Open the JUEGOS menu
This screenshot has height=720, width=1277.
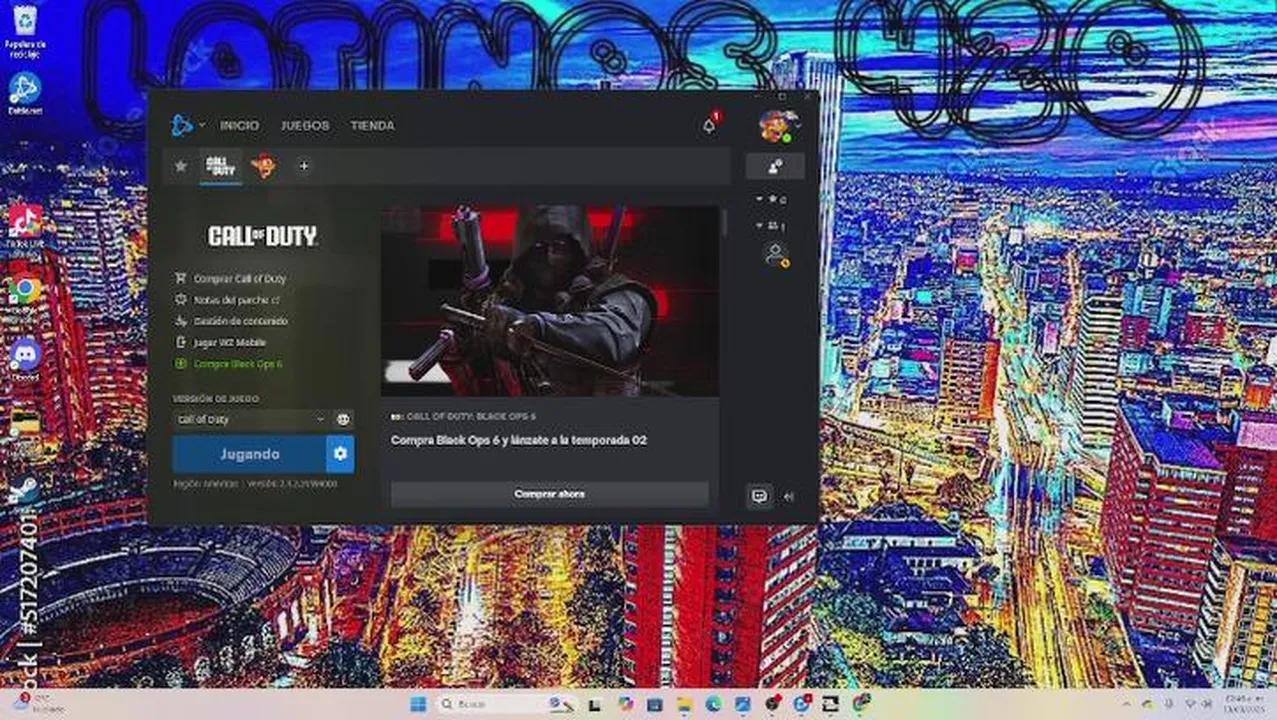(305, 126)
